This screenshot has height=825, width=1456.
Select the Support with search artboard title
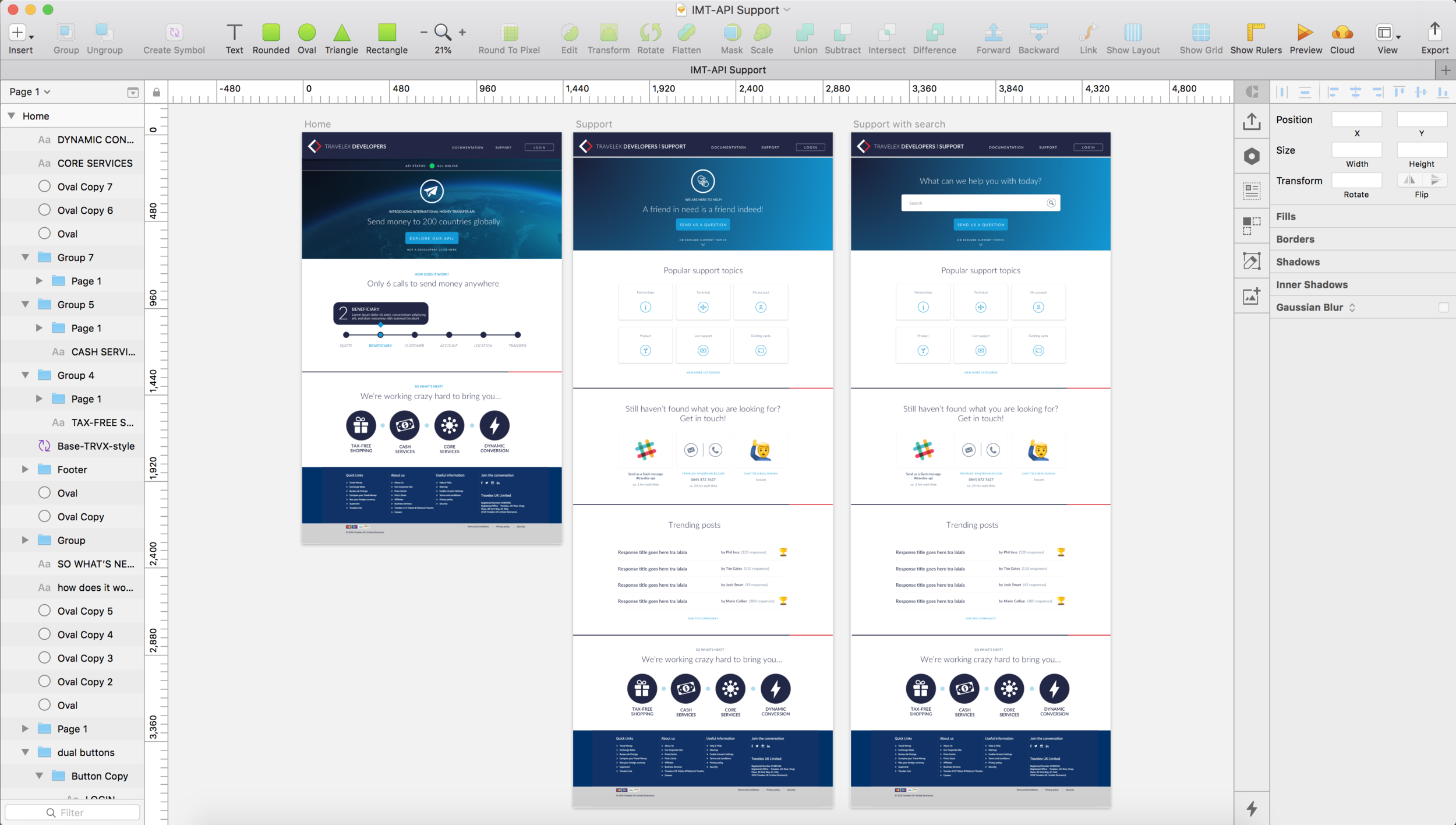(x=899, y=124)
